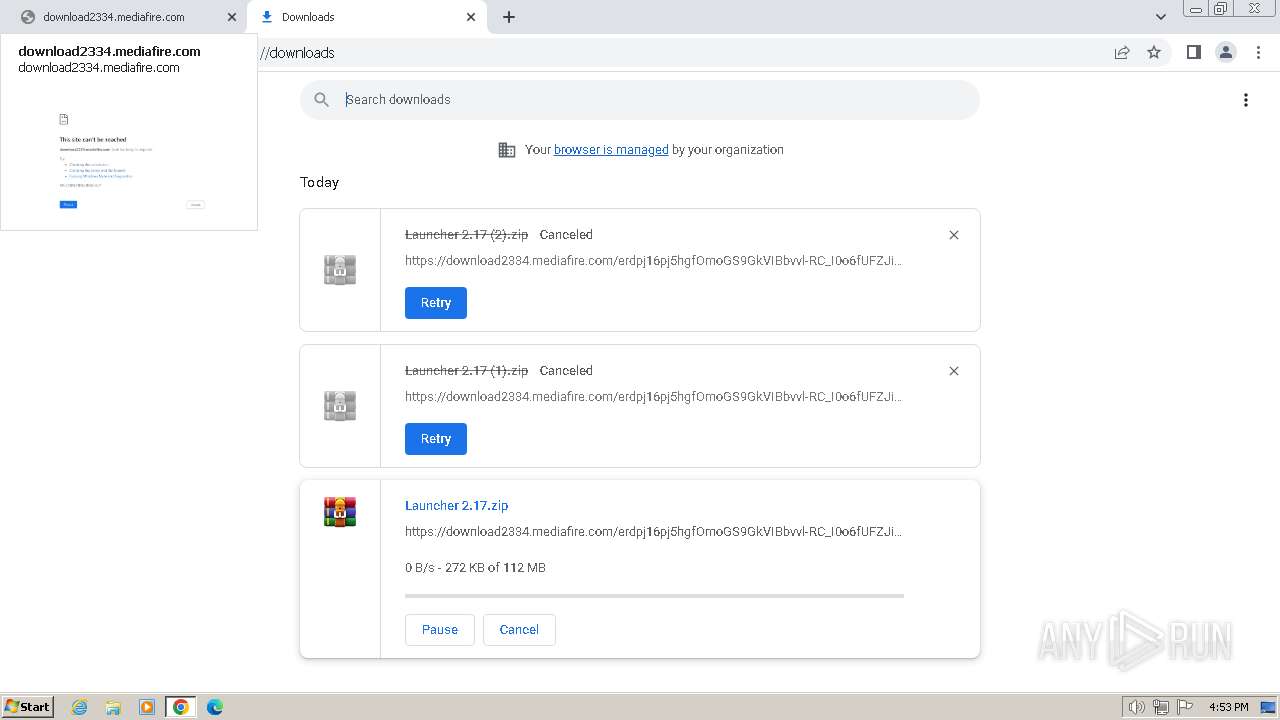Click the share page icon
This screenshot has height=720, width=1280.
(1122, 52)
